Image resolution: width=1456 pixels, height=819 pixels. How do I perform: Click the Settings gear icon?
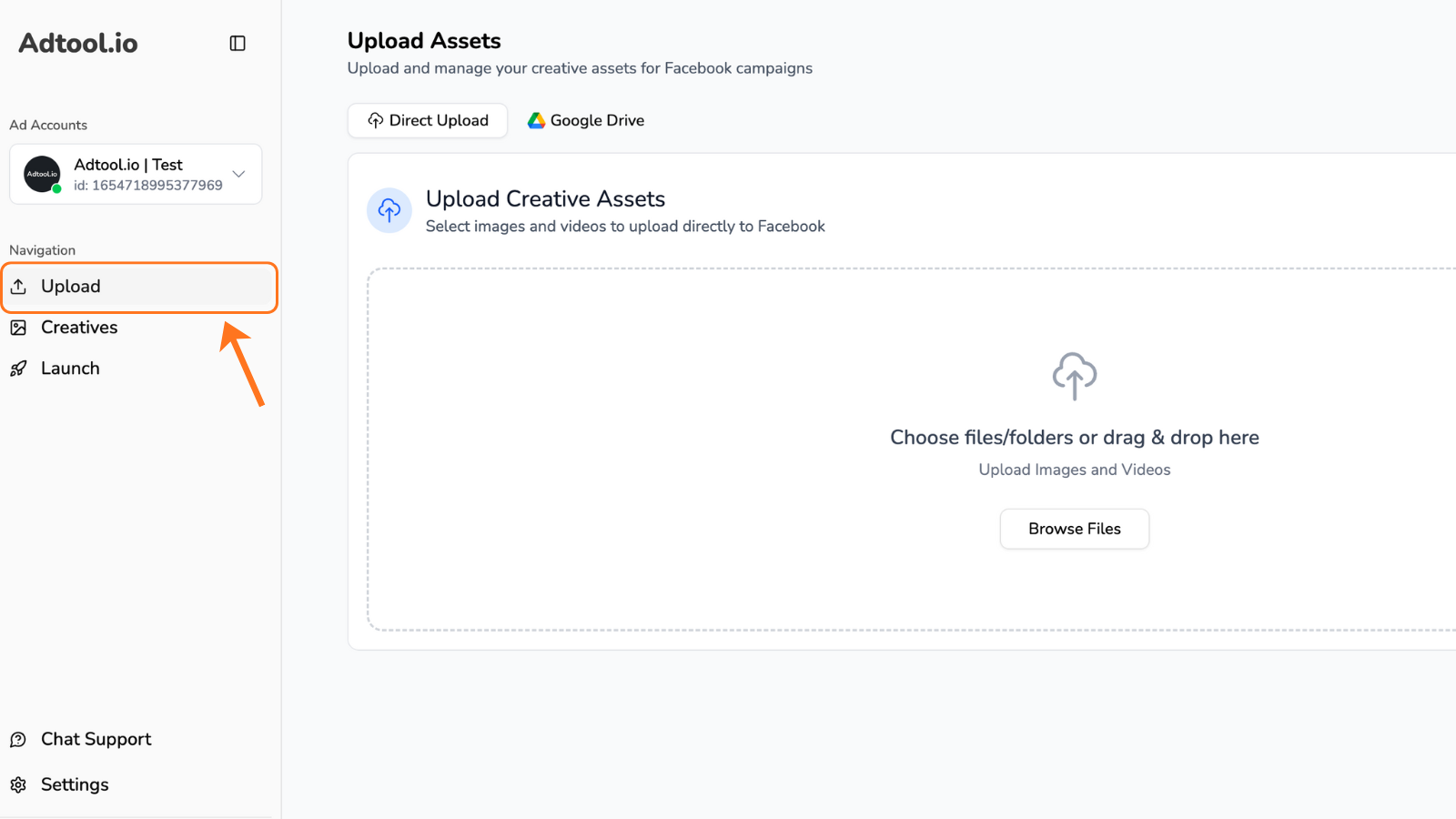coord(19,784)
